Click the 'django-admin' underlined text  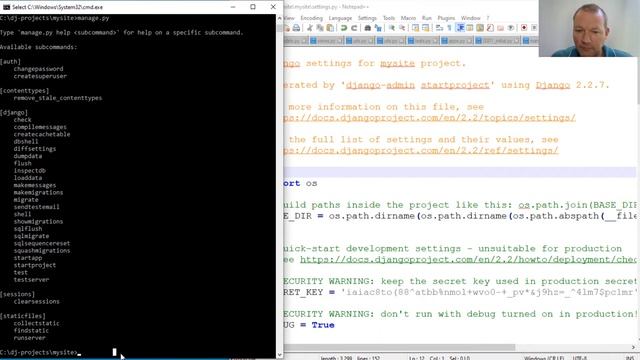pos(380,85)
